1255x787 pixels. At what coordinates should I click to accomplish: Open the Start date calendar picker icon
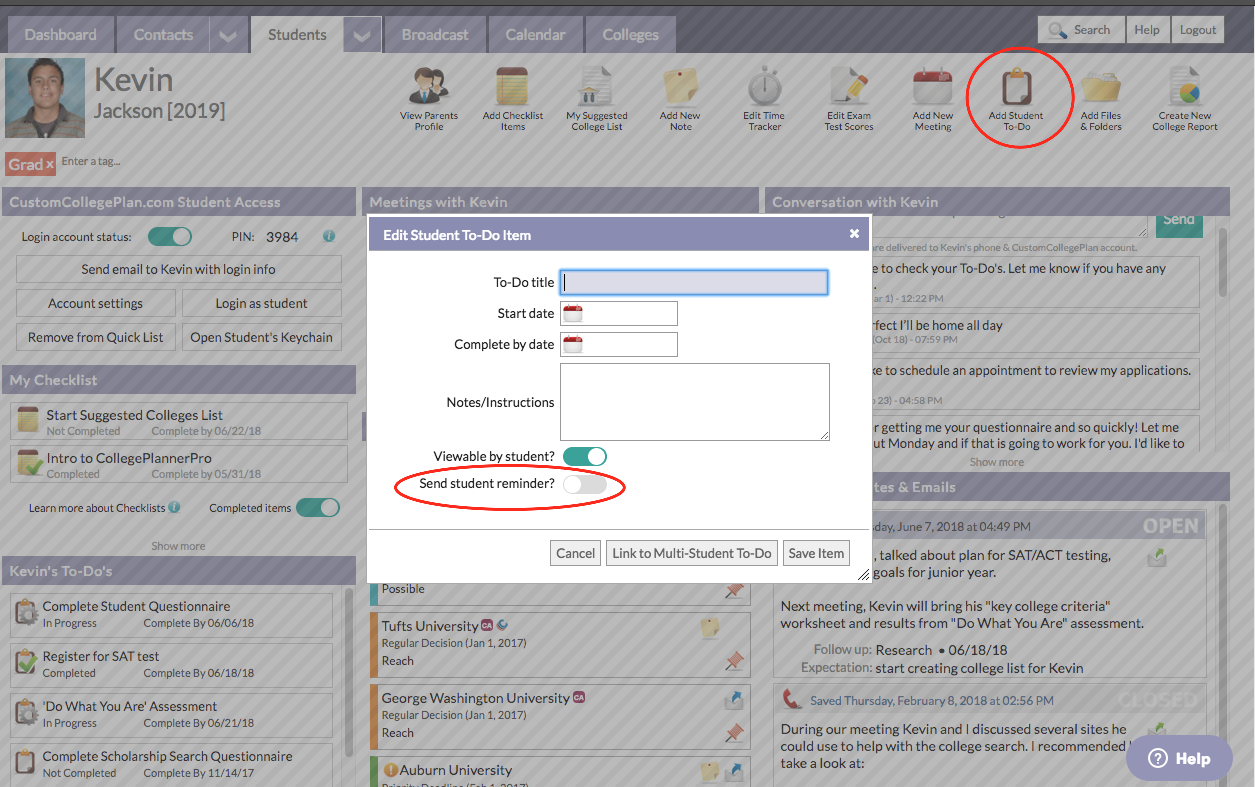click(573, 314)
